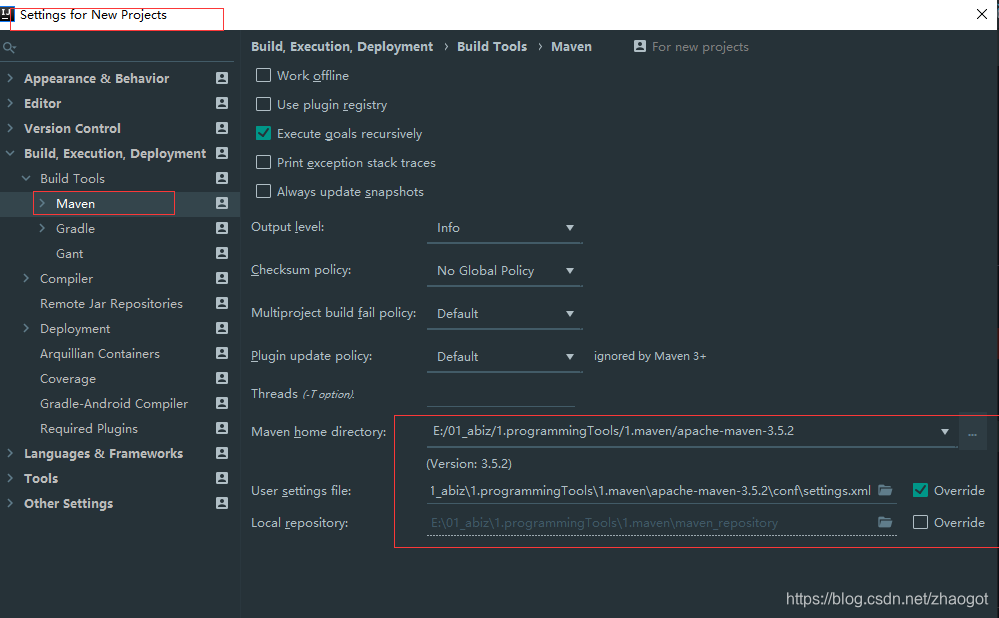Click the IntelliJ app icon in title bar

tap(7, 14)
